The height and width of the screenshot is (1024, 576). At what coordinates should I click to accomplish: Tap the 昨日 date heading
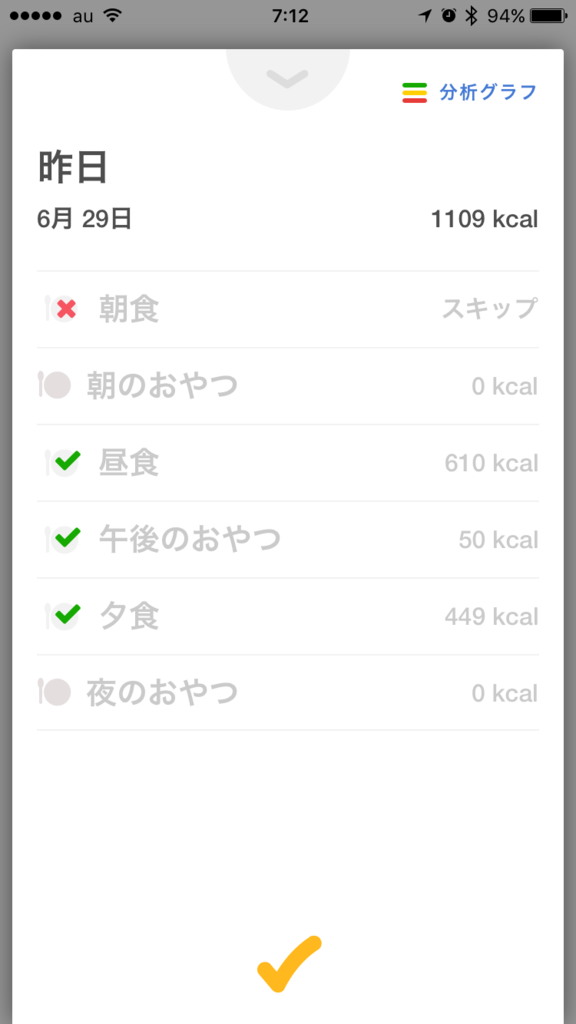pos(72,168)
